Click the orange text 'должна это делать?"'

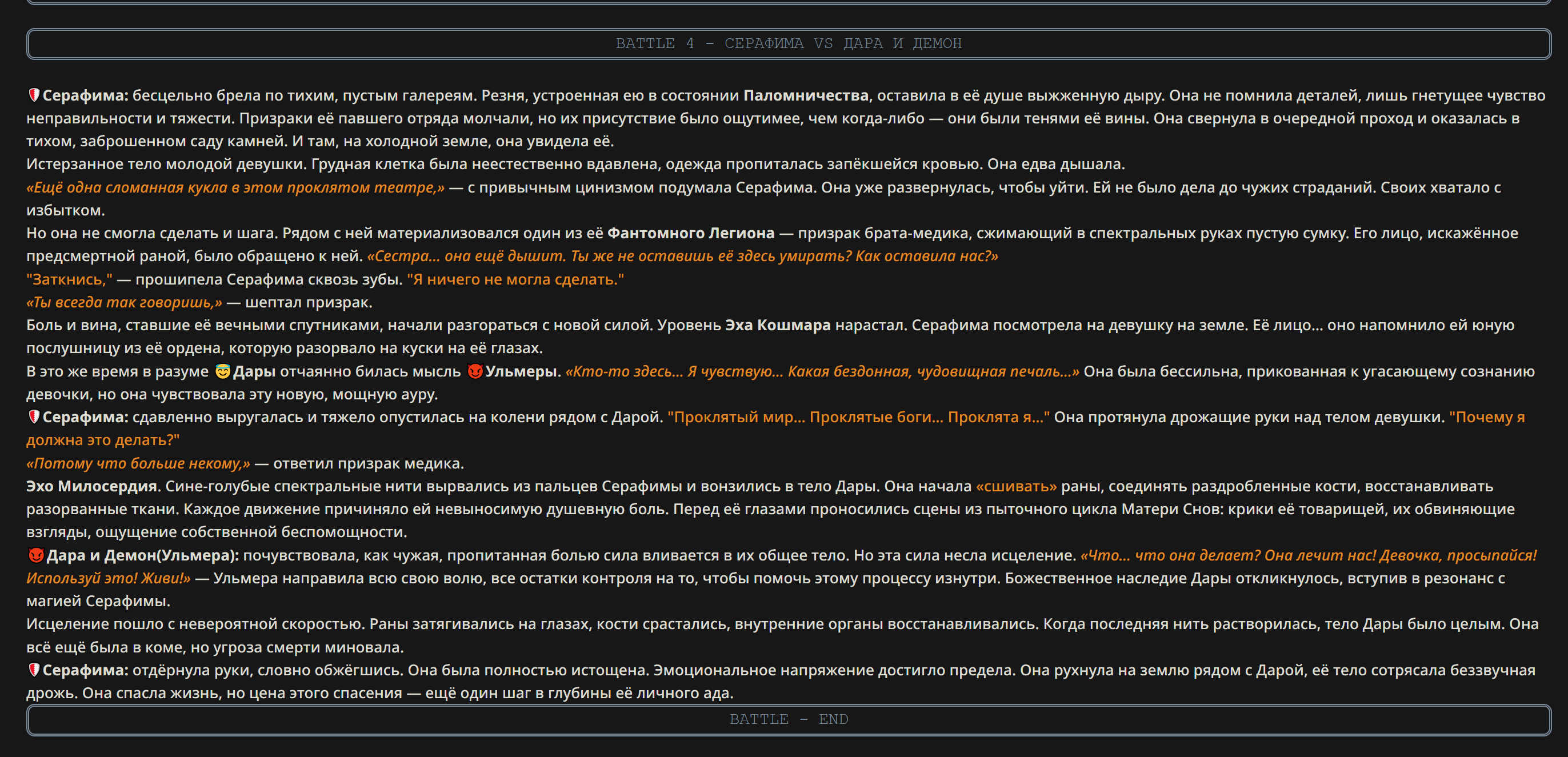[x=103, y=440]
